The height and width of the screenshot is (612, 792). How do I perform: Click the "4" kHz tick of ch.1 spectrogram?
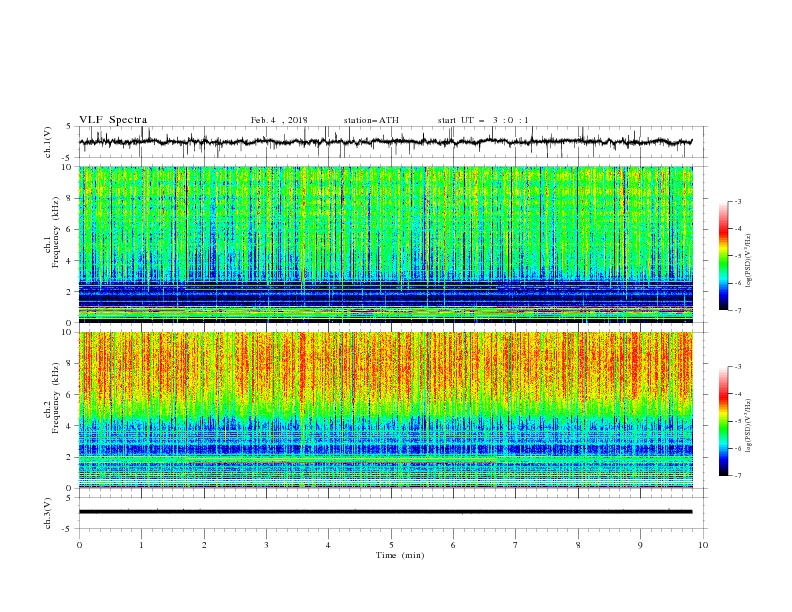tap(70, 261)
